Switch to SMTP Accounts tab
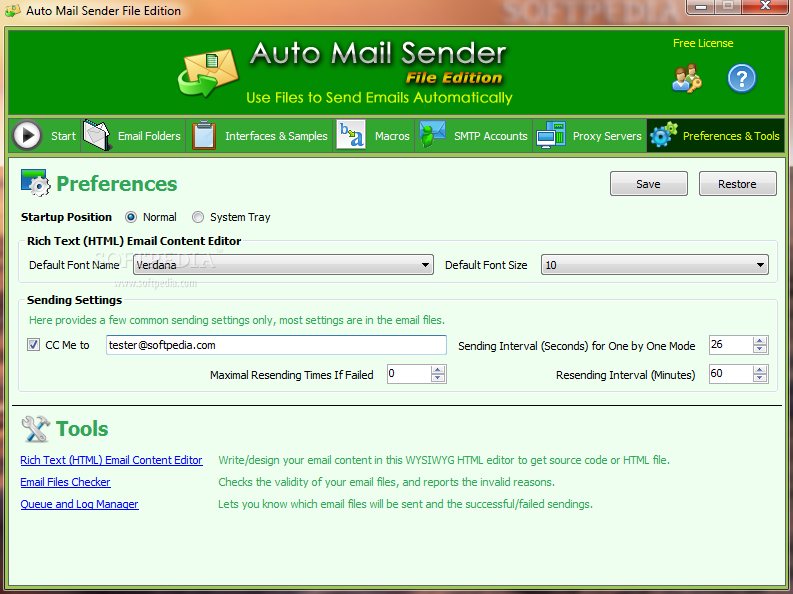Image resolution: width=793 pixels, height=594 pixels. click(473, 135)
